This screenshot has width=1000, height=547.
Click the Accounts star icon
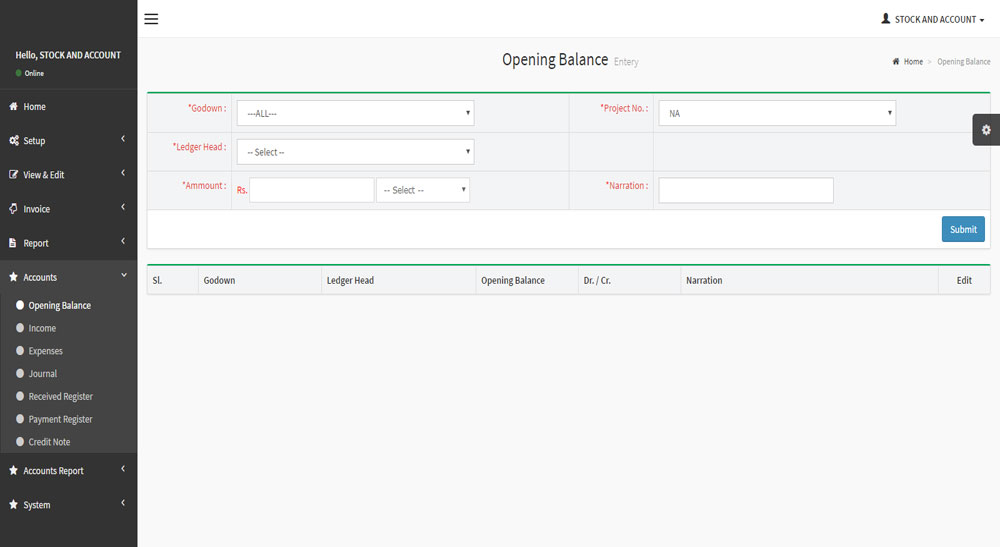(x=13, y=277)
